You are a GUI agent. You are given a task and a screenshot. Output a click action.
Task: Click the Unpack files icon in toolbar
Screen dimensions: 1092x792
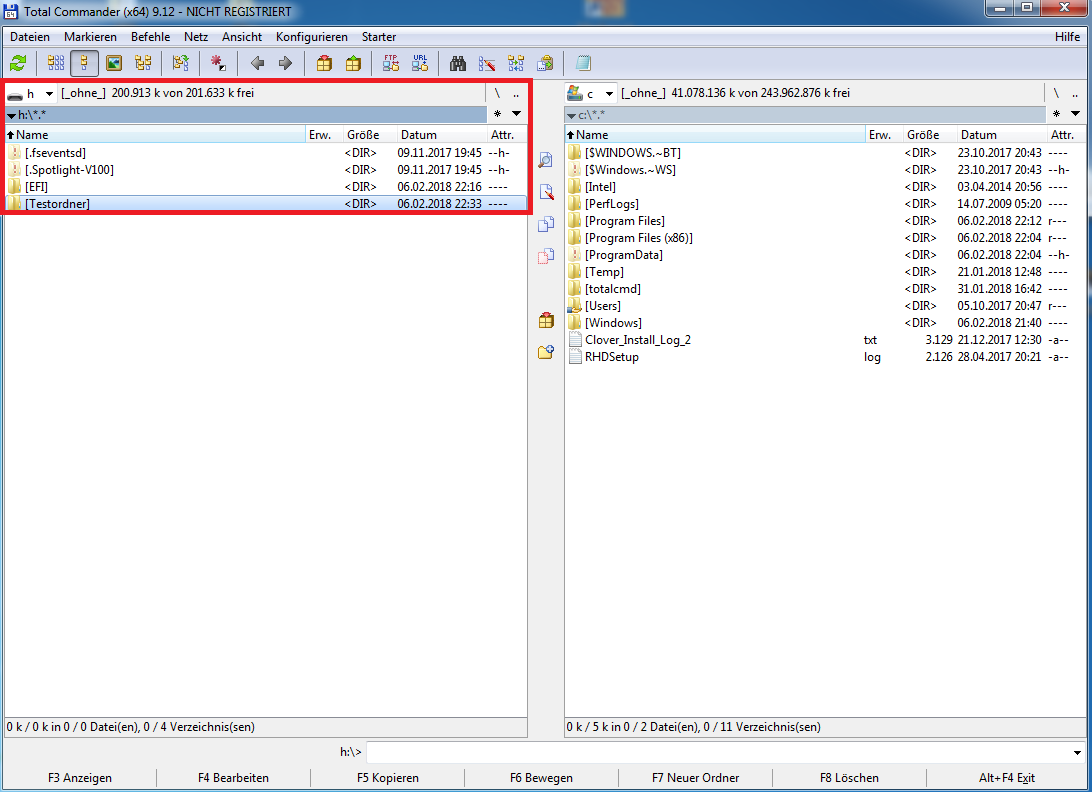pos(353,63)
